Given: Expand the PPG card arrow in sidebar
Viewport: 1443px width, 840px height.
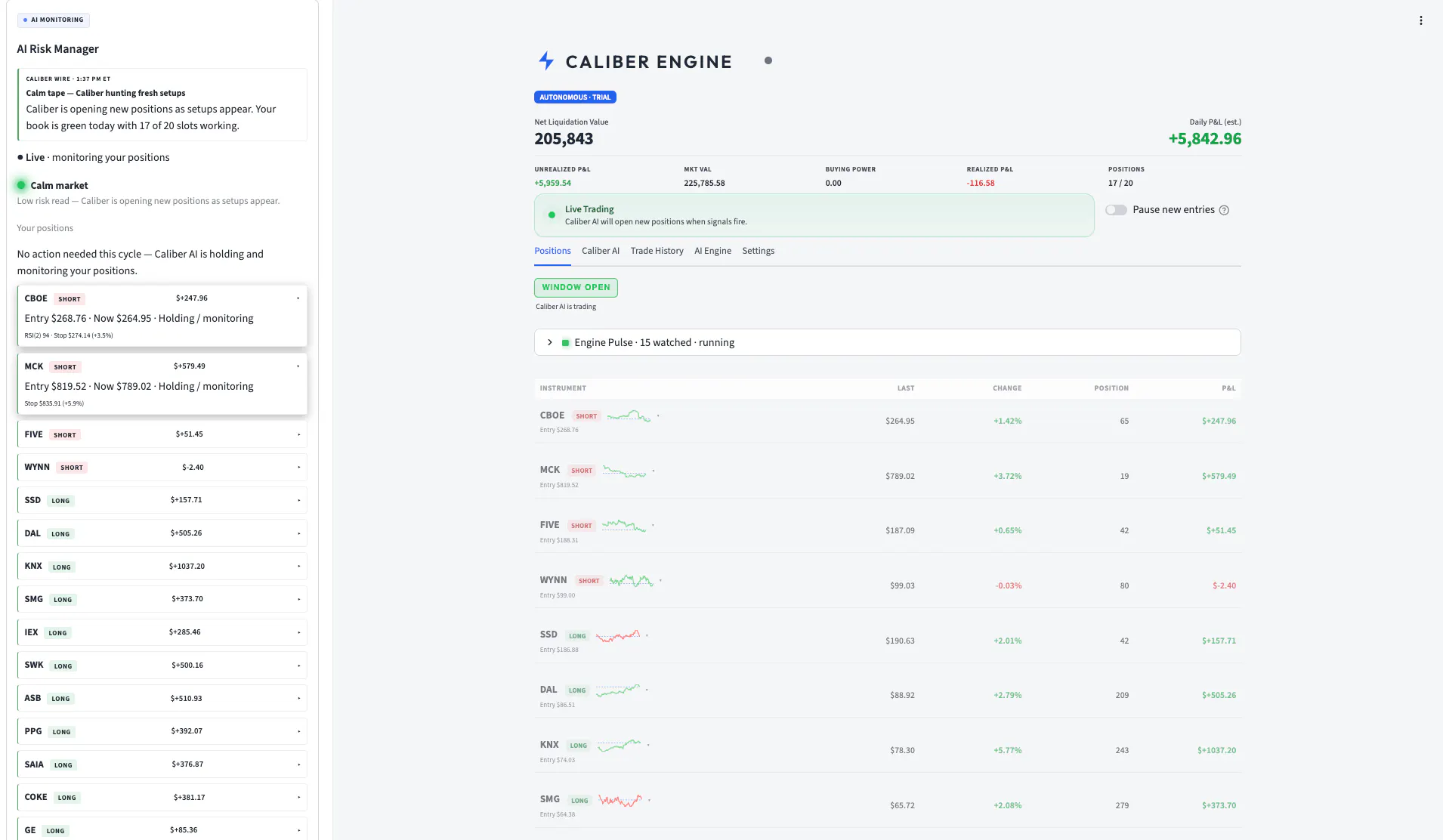Looking at the screenshot, I should (298, 731).
